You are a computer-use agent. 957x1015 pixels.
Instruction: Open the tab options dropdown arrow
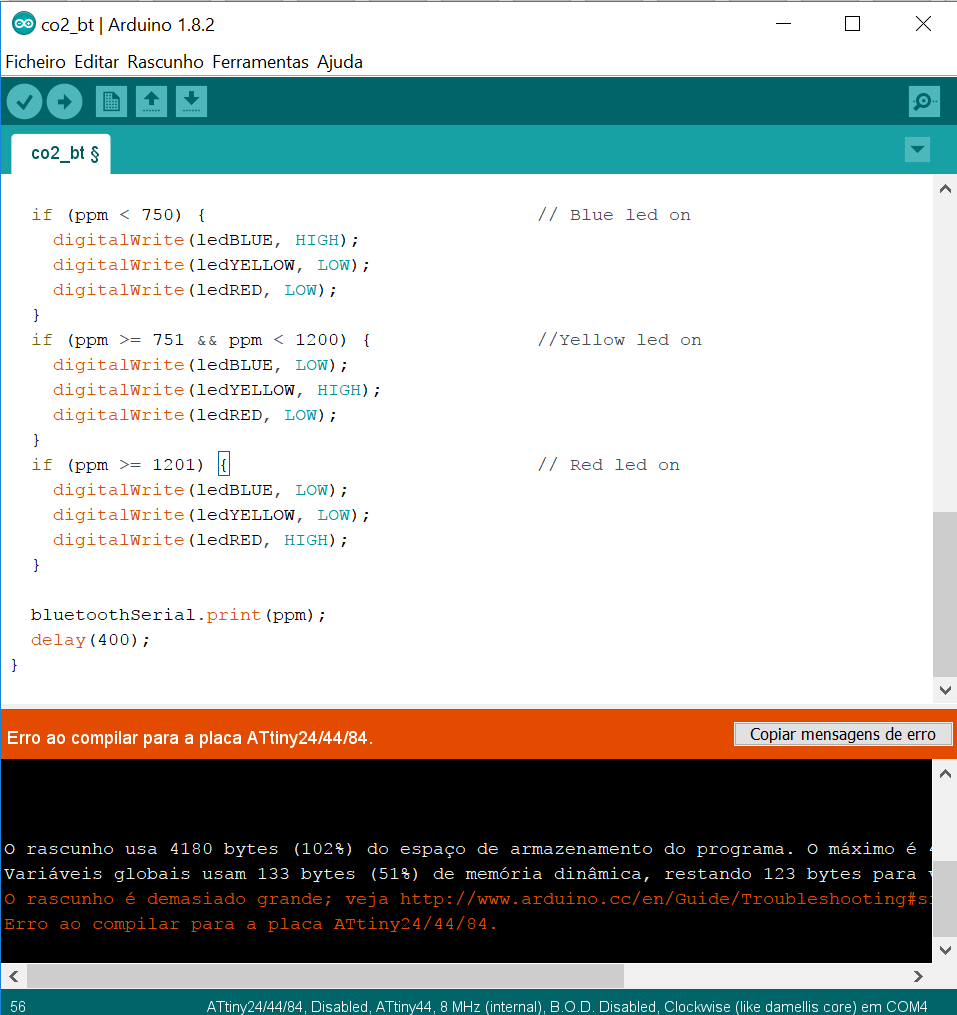918,150
